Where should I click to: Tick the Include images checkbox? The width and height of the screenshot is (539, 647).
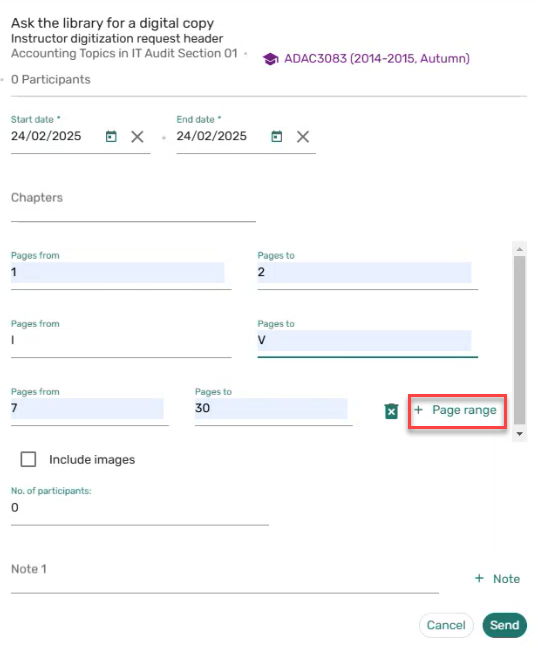click(x=28, y=459)
